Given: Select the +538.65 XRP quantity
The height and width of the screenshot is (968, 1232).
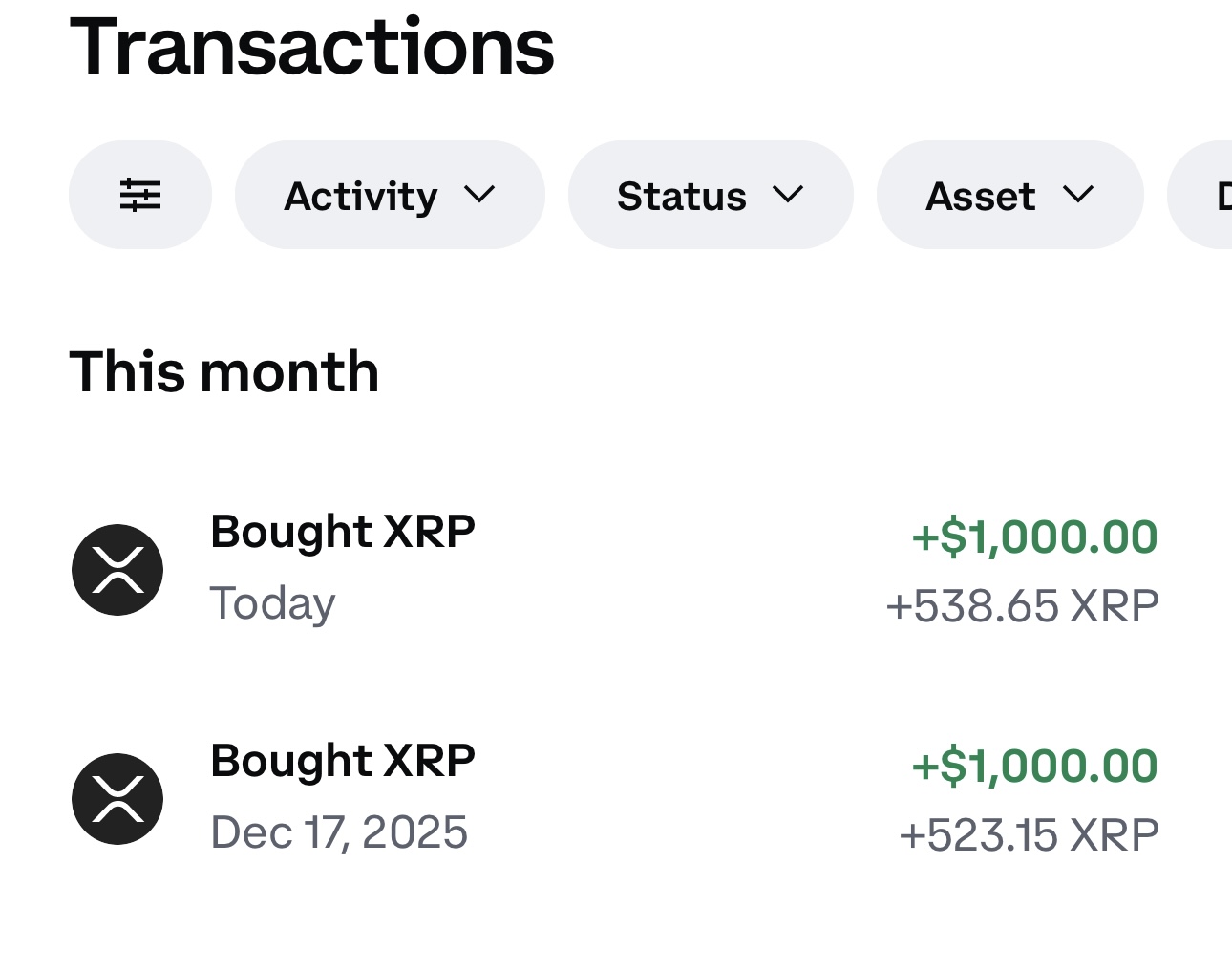Looking at the screenshot, I should (x=1022, y=606).
